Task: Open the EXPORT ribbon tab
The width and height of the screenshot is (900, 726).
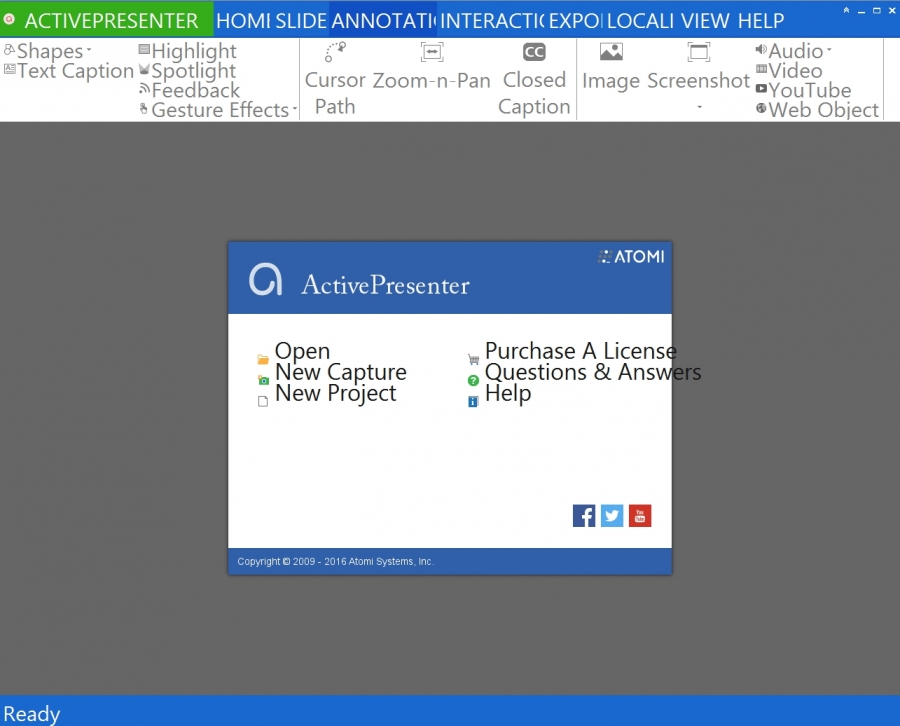Action: pyautogui.click(x=575, y=21)
